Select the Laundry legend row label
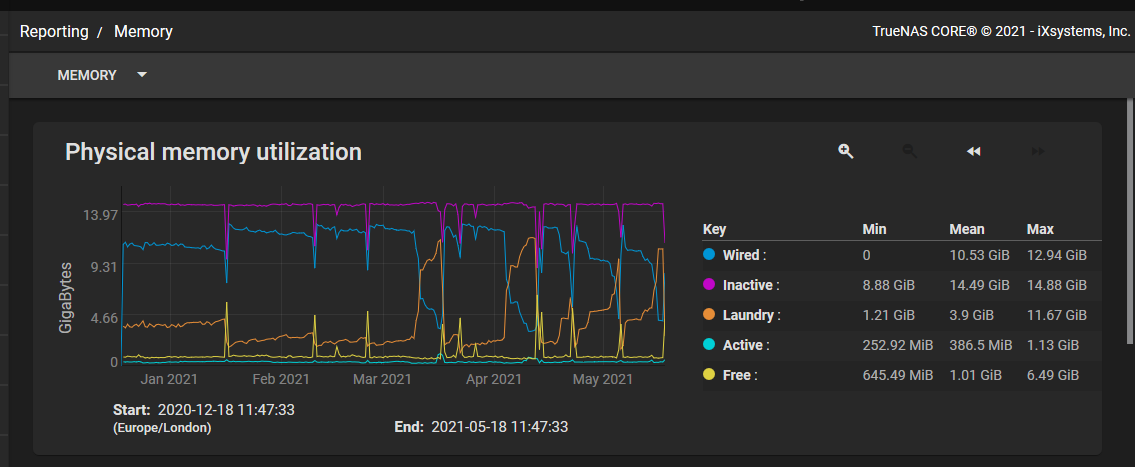The height and width of the screenshot is (467, 1135). point(751,315)
